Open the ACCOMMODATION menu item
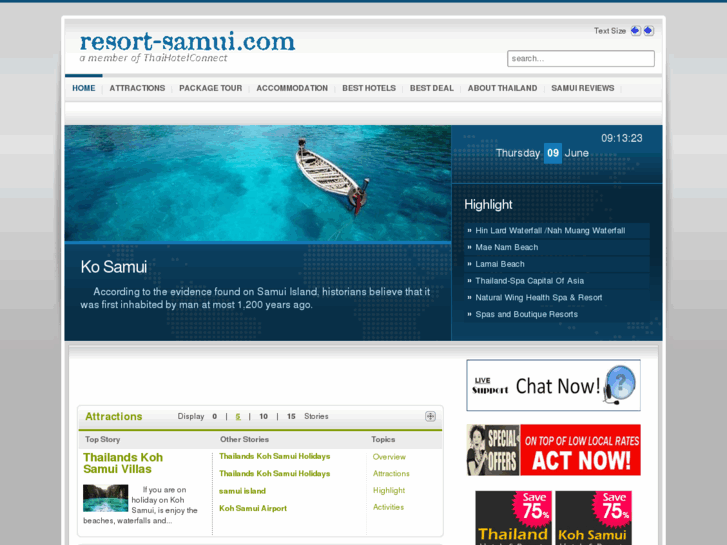Screen dimensions: 727x545 292,88
